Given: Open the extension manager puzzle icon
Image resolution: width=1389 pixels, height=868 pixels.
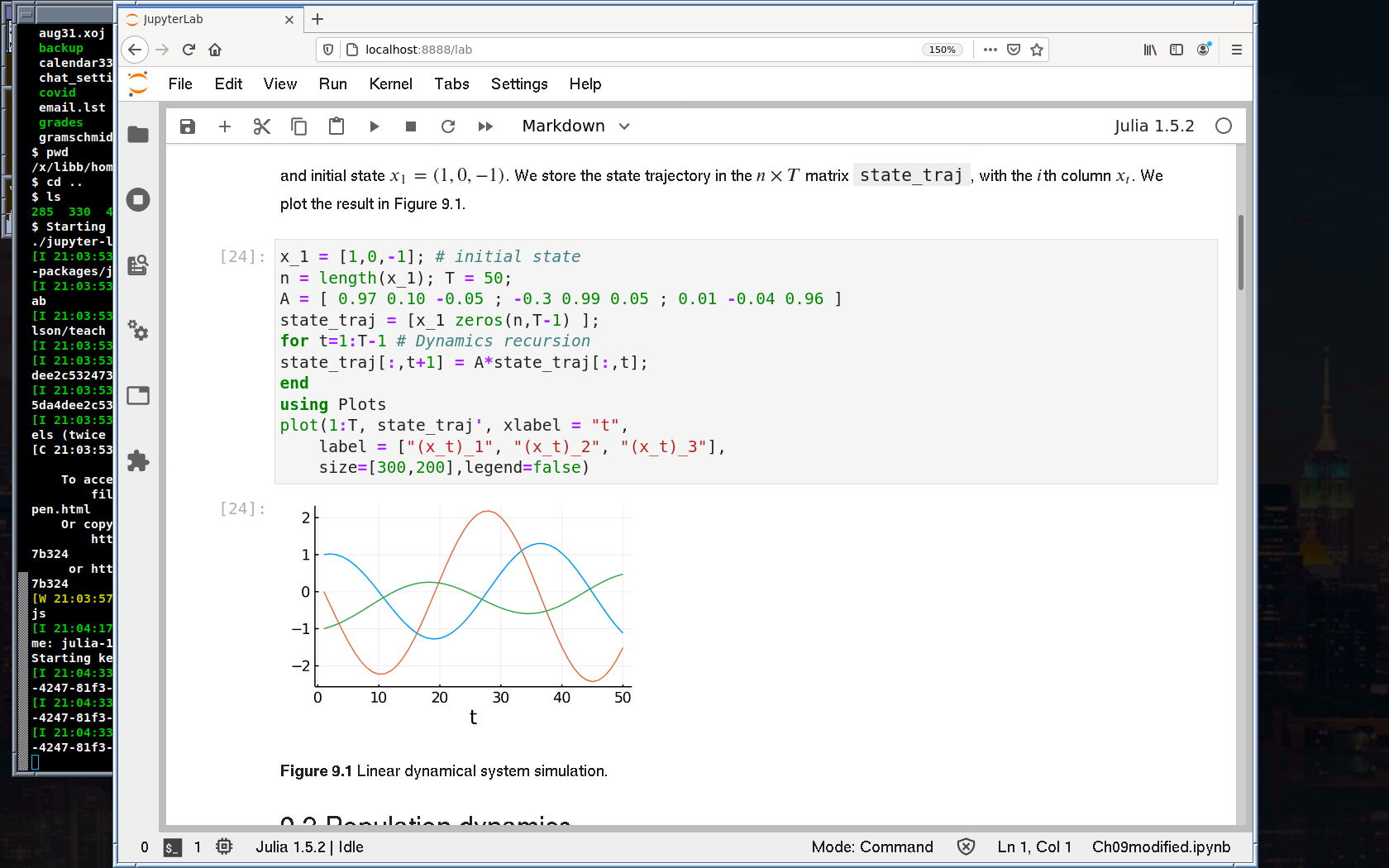Looking at the screenshot, I should pyautogui.click(x=138, y=460).
